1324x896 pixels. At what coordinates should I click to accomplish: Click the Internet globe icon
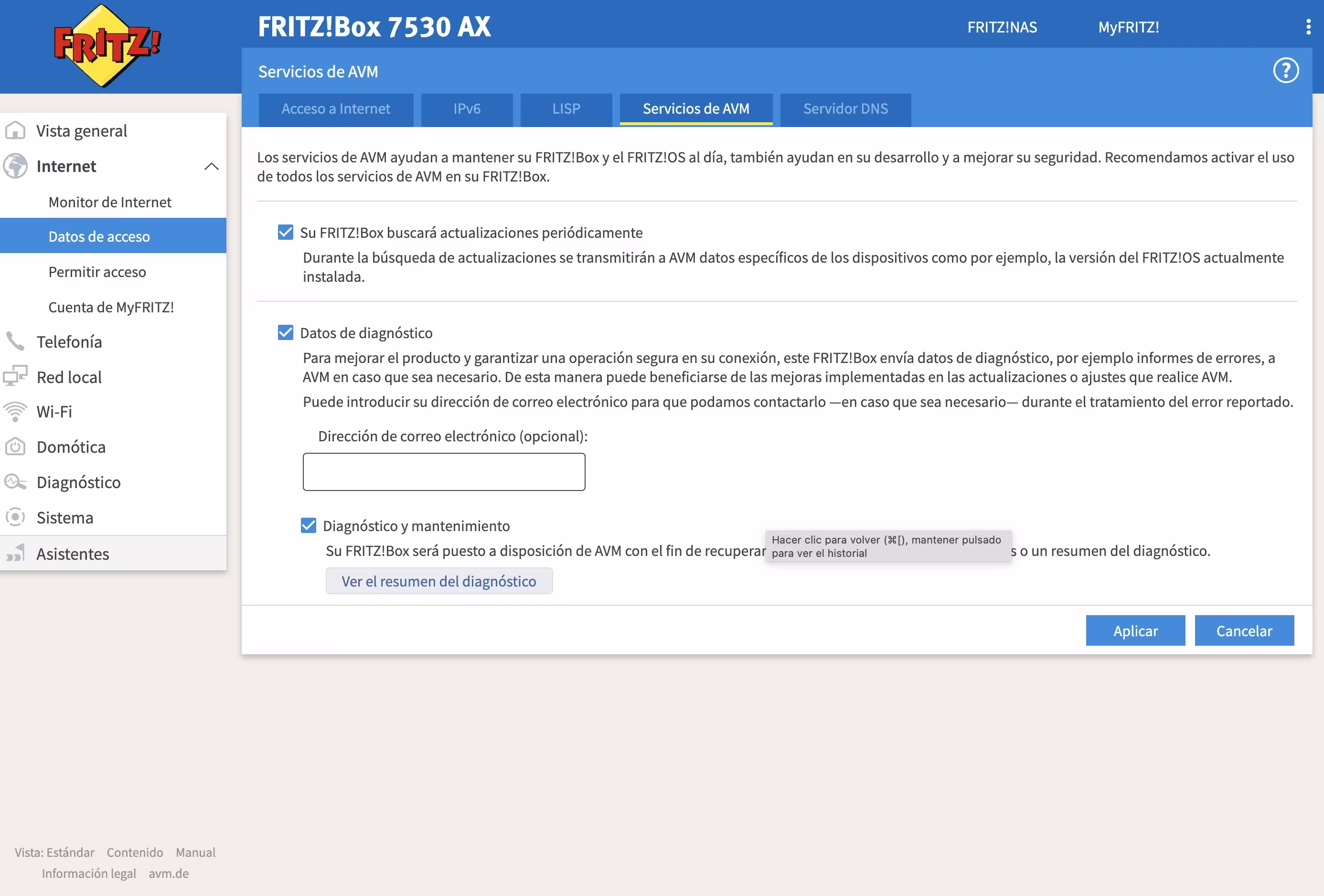(15, 166)
